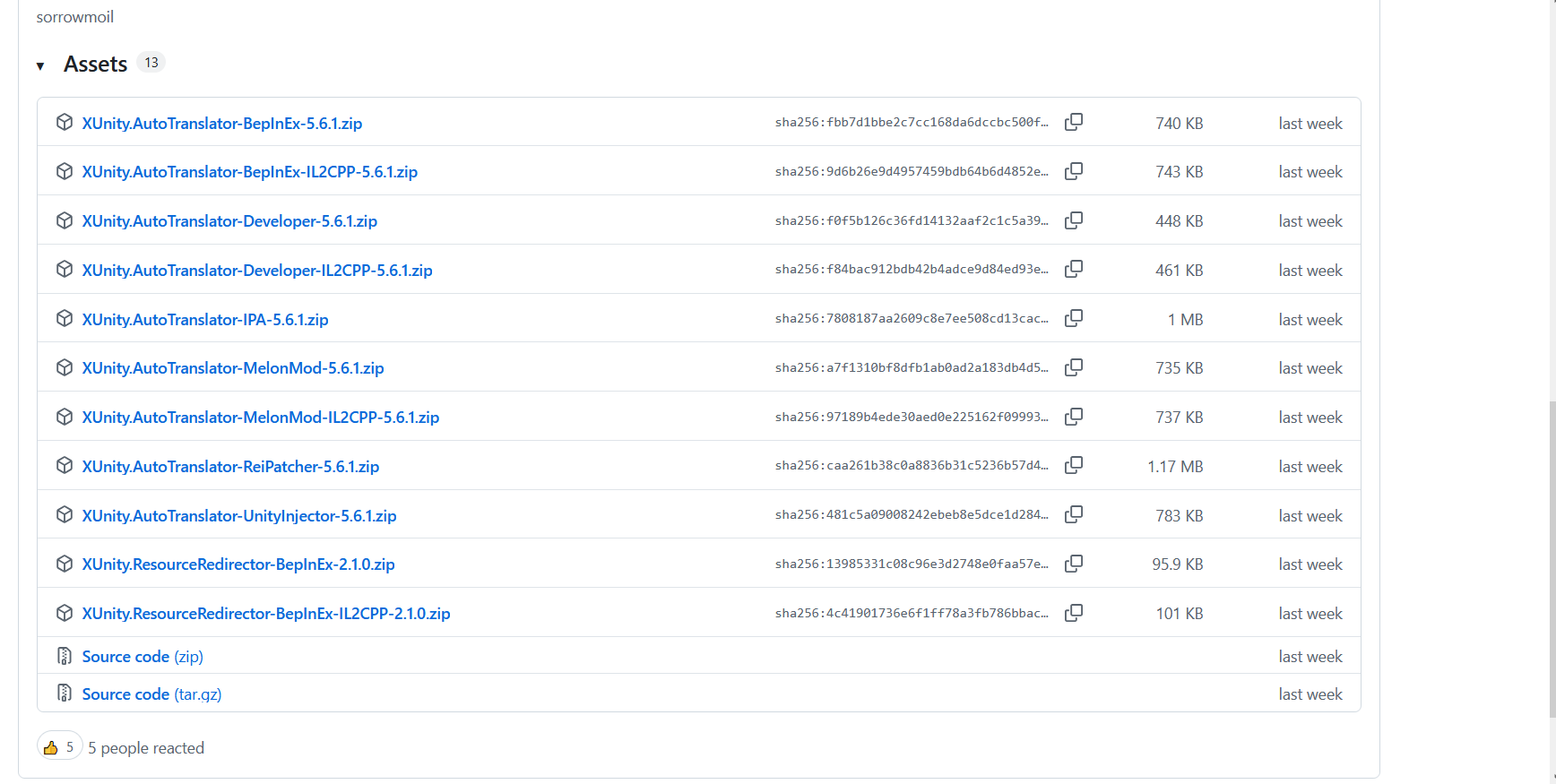Click package icon beside AutoTranslator-MelonMod-5.6.1.zip
Viewport: 1556px width, 784px height.
tap(65, 367)
